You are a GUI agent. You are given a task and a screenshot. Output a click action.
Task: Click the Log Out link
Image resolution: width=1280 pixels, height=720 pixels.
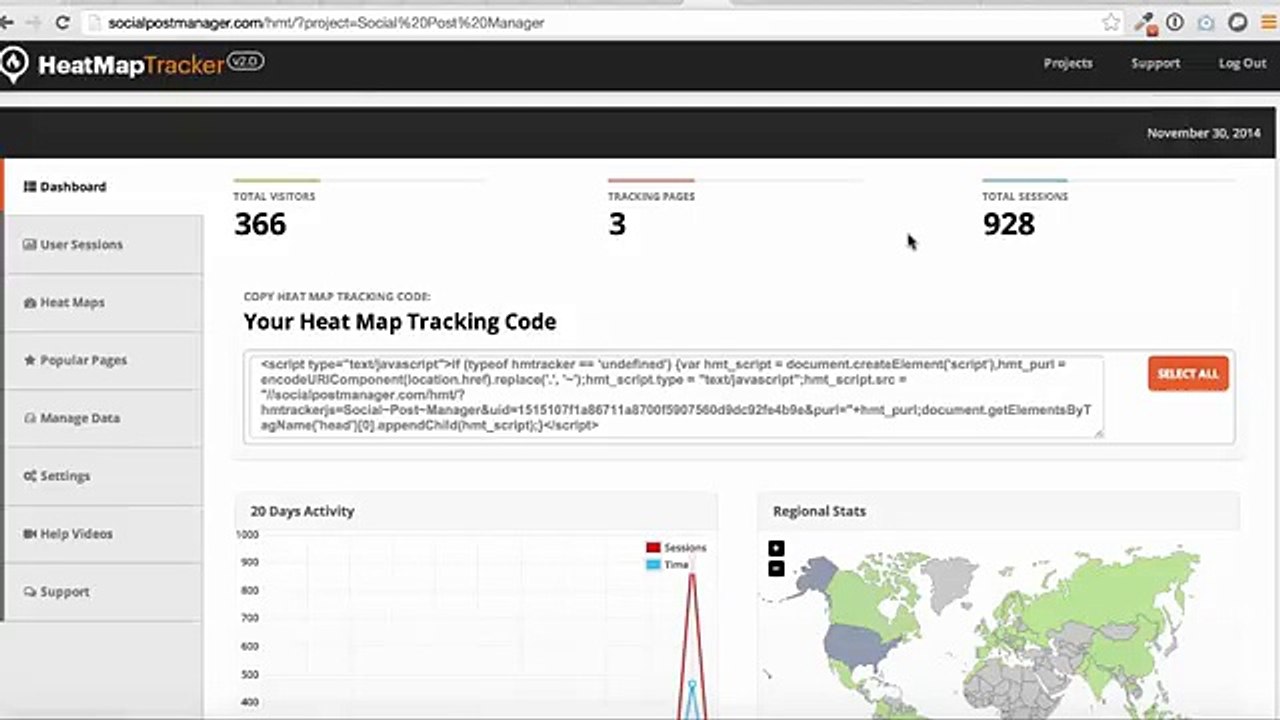(x=1242, y=63)
